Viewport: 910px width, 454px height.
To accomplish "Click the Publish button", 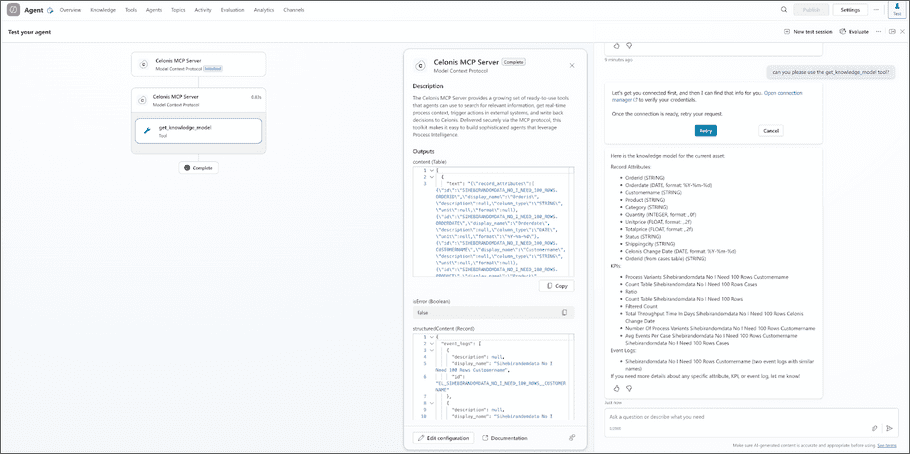I will (x=811, y=10).
